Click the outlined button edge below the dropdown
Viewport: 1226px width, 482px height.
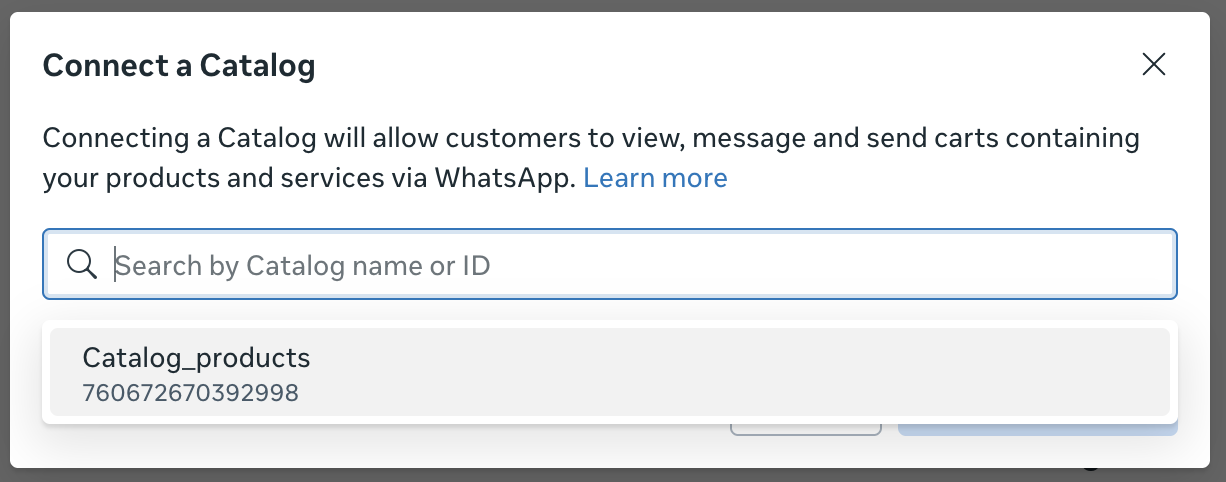[x=805, y=431]
